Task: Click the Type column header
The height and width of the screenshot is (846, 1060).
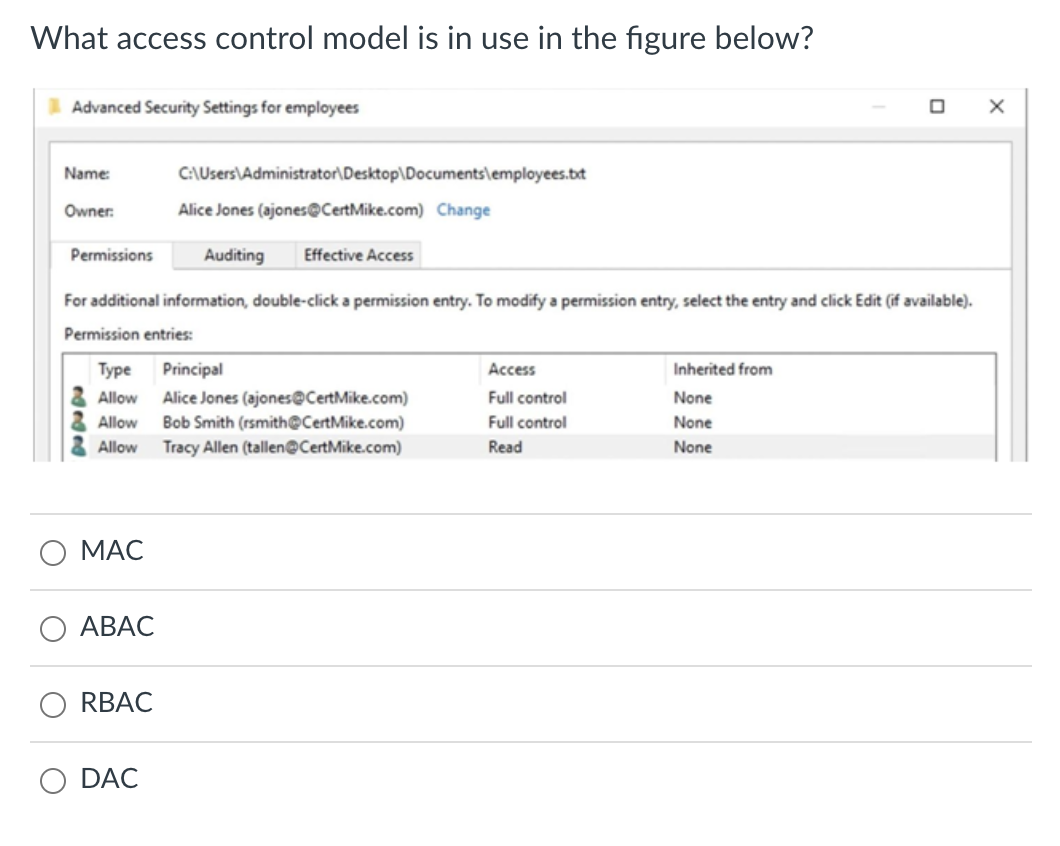Action: (114, 370)
